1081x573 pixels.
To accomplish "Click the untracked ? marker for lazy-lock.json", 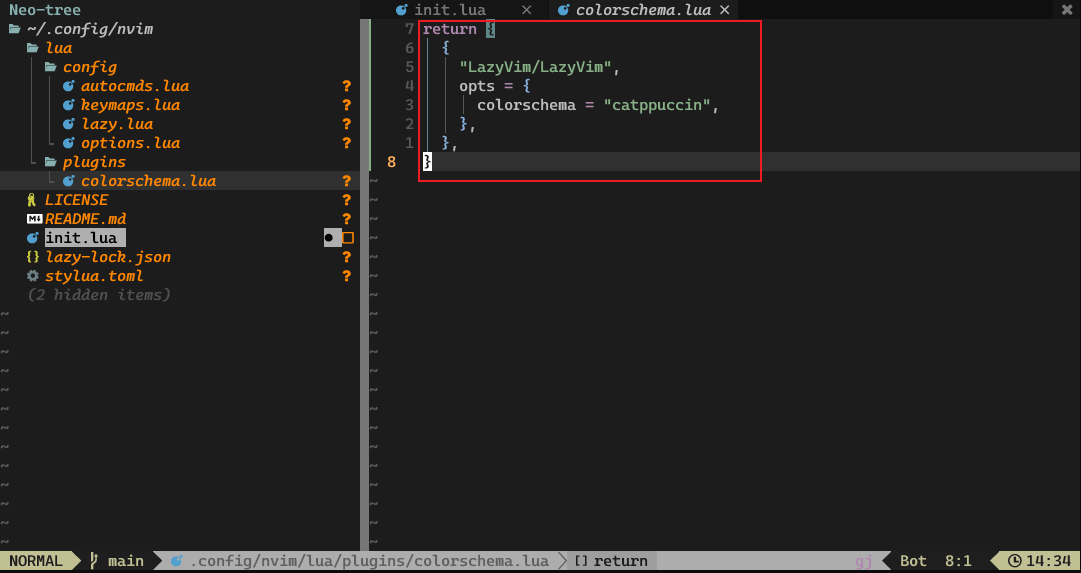I will 347,257.
